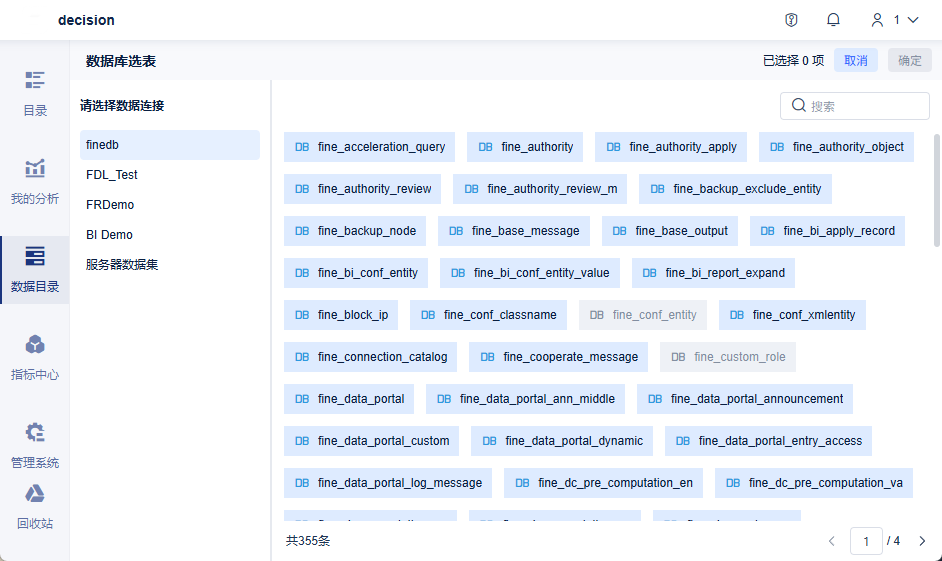This screenshot has height=561, width=942.
Task: Choose the fine_block_ip table
Action: [x=341, y=315]
